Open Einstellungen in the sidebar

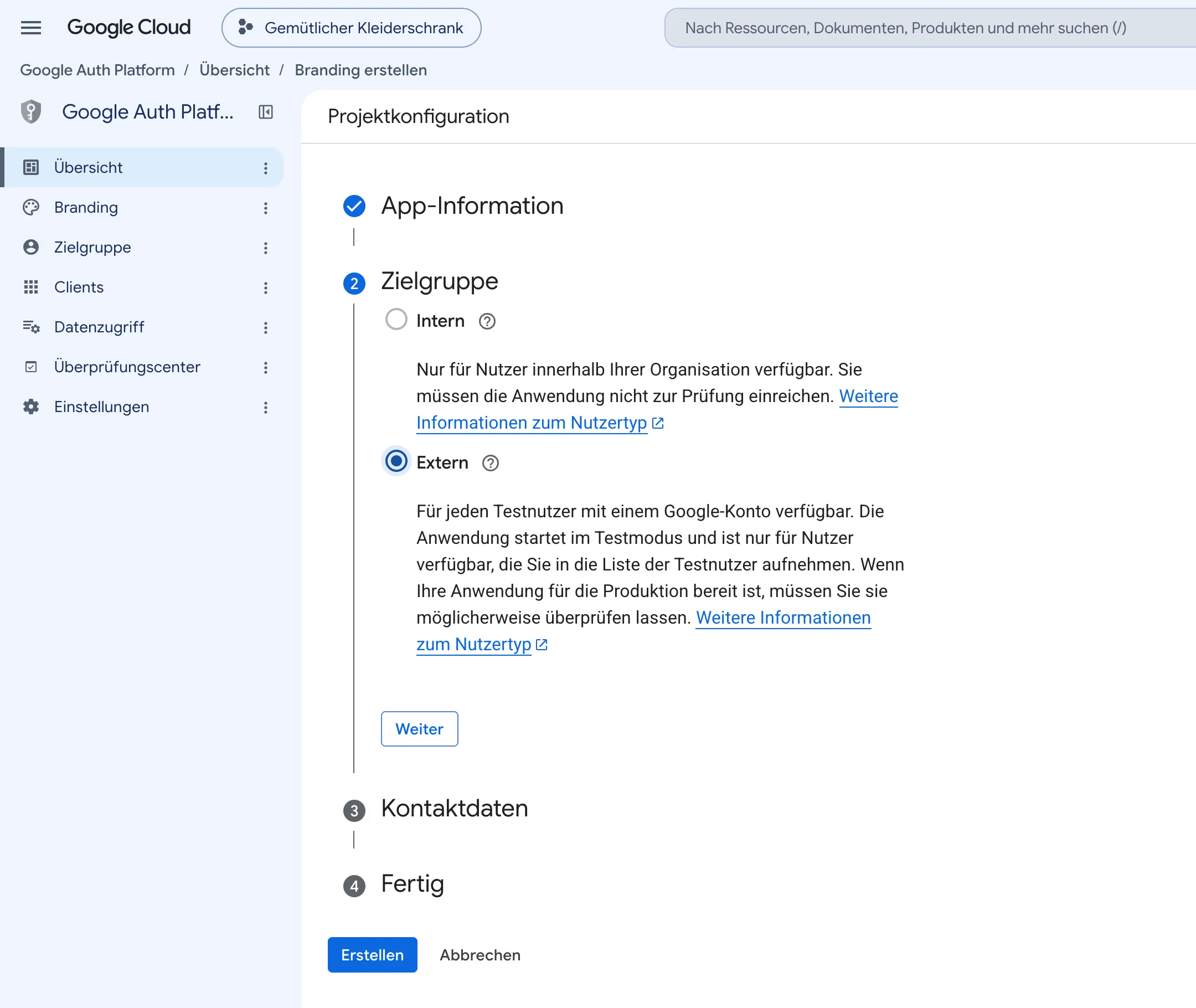[143, 407]
